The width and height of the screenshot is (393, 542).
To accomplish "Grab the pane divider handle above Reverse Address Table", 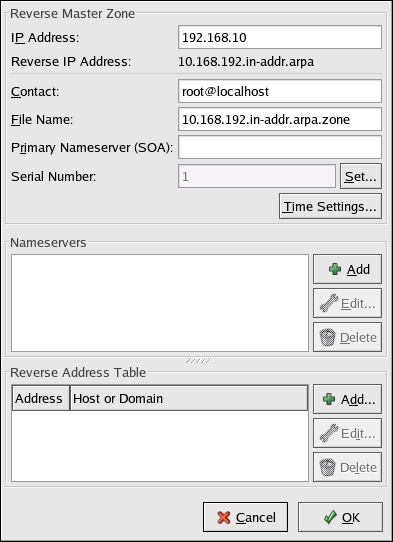I will (198, 361).
